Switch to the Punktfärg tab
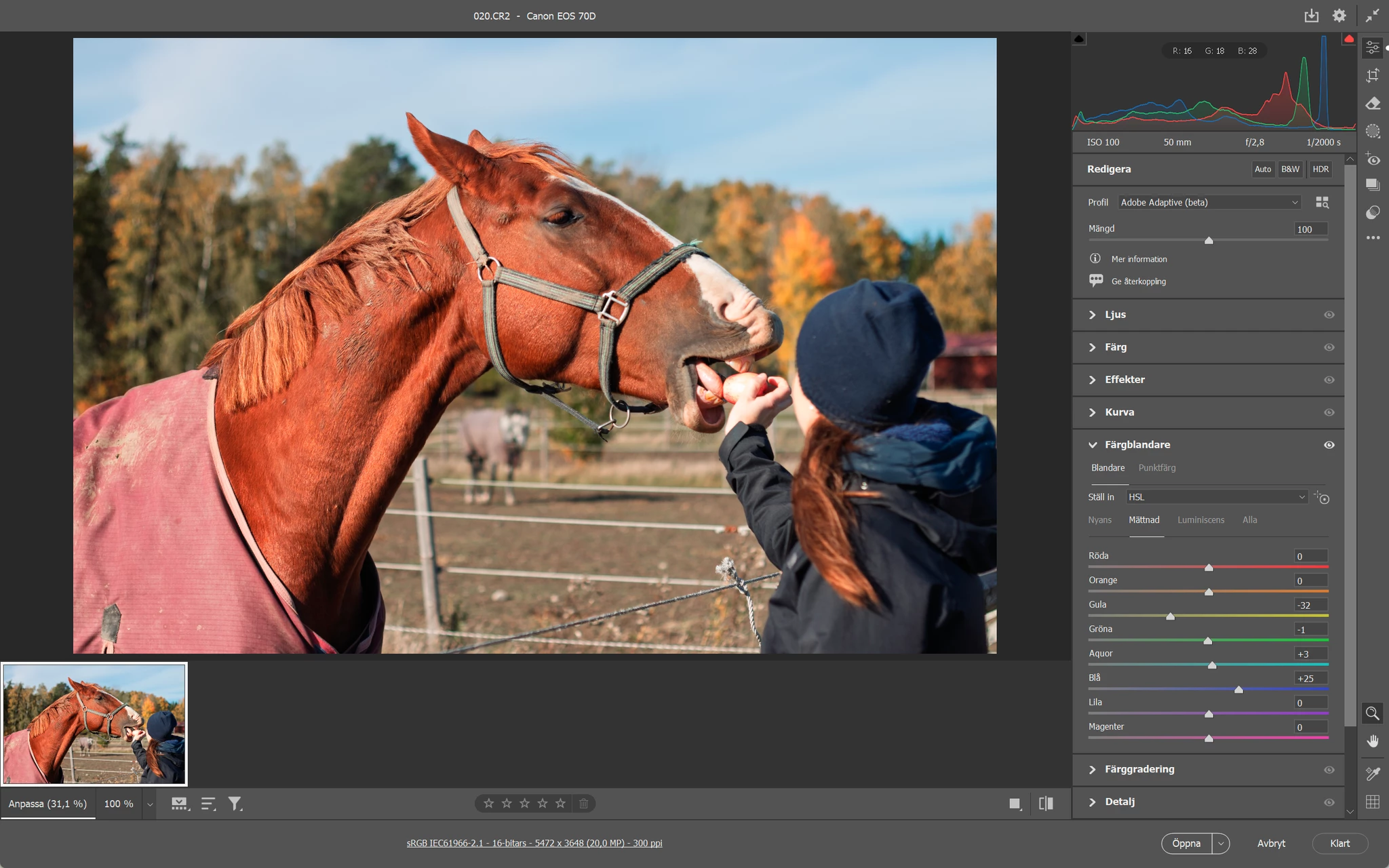 point(1156,468)
